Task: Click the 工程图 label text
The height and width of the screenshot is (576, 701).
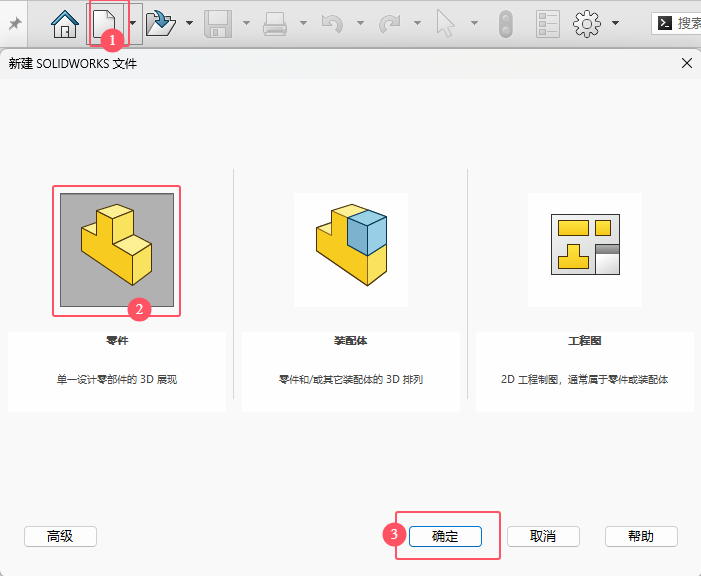Action: pyautogui.click(x=585, y=341)
